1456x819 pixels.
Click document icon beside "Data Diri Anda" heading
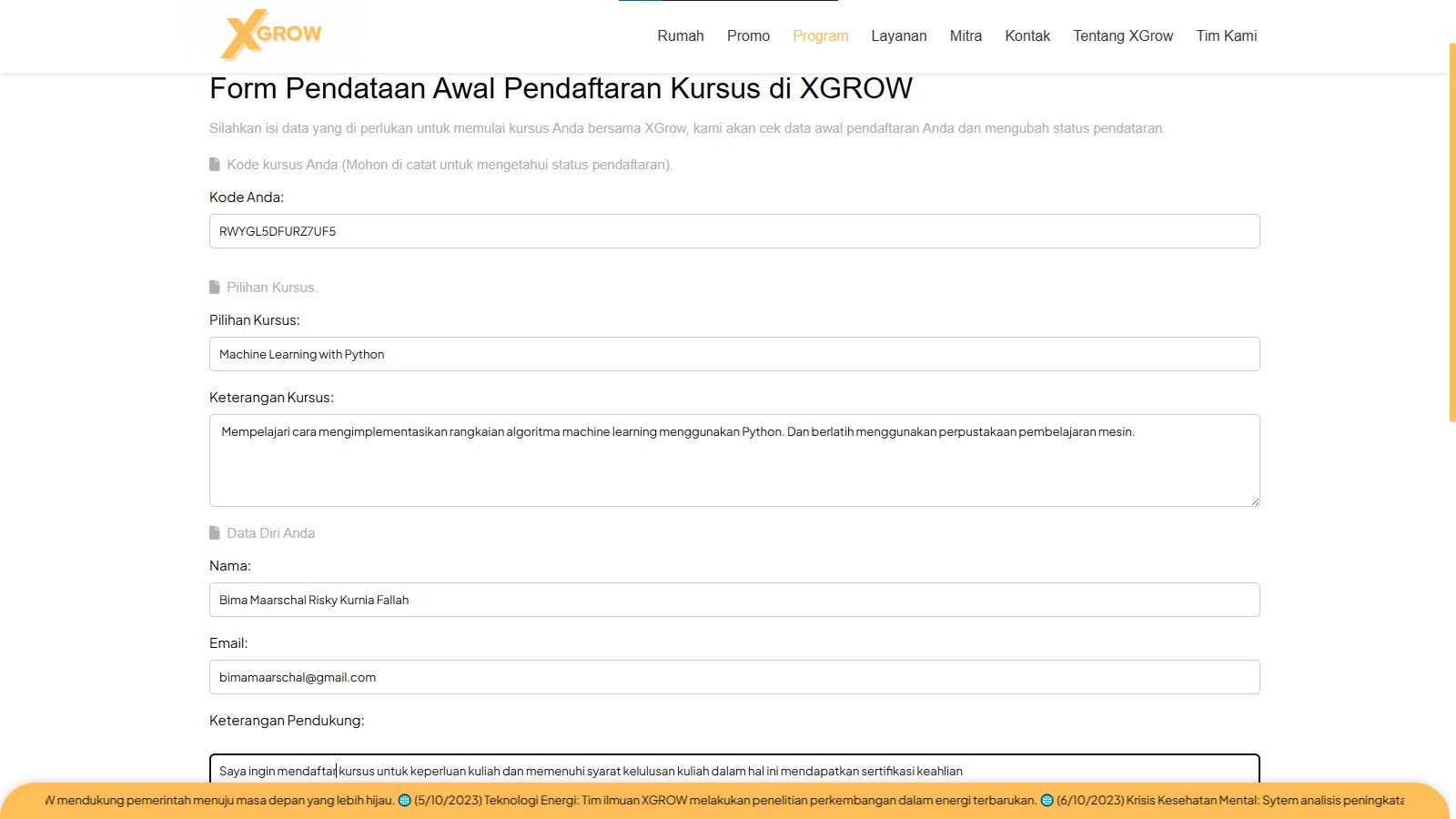point(215,532)
